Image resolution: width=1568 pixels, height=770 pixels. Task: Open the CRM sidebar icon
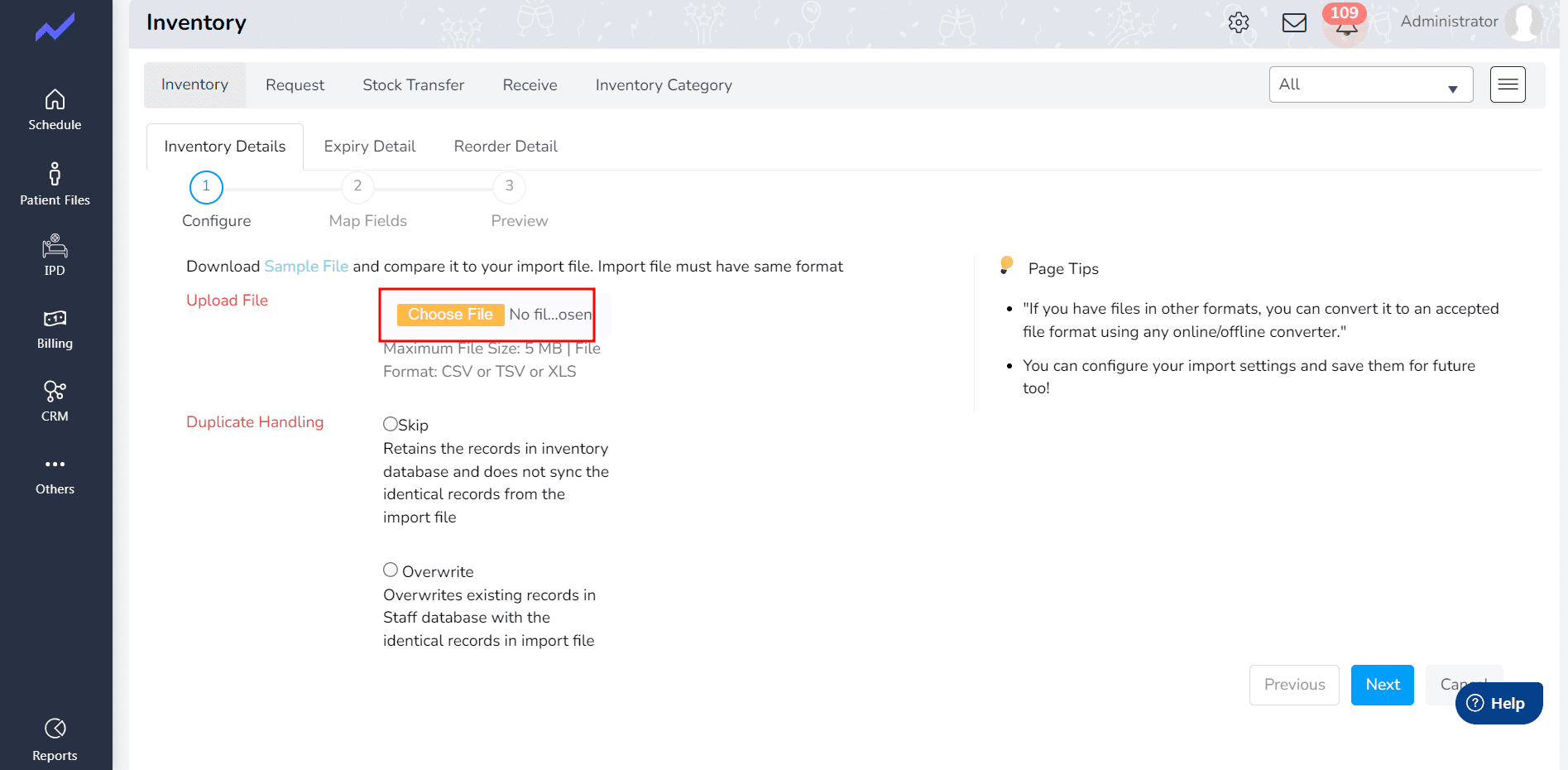point(55,391)
